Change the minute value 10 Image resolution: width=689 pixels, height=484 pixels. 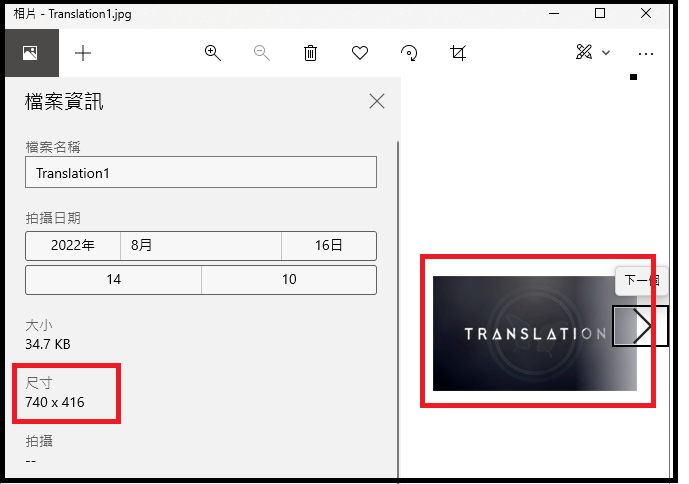click(288, 280)
